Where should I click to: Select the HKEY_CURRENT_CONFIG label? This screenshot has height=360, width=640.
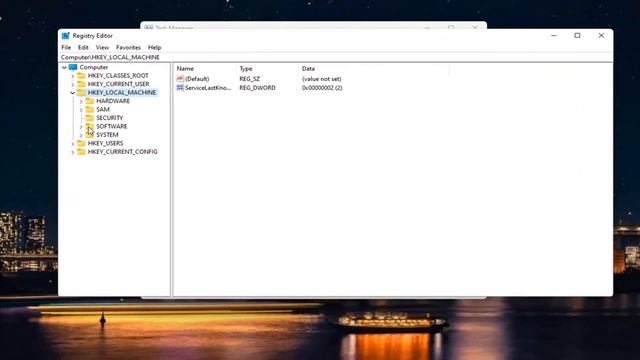122,152
